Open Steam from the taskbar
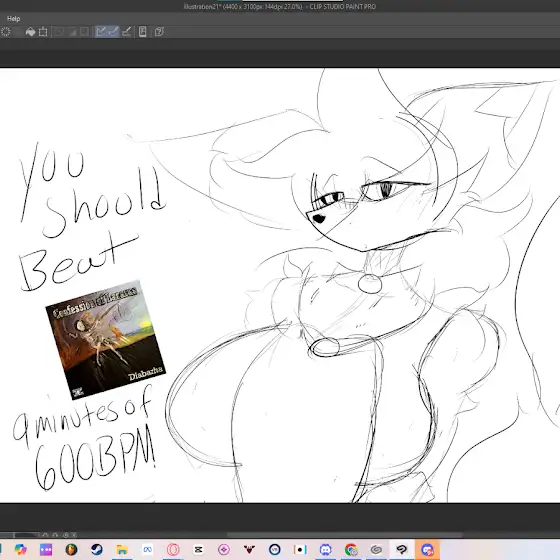Image resolution: width=560 pixels, height=560 pixels. [x=97, y=549]
